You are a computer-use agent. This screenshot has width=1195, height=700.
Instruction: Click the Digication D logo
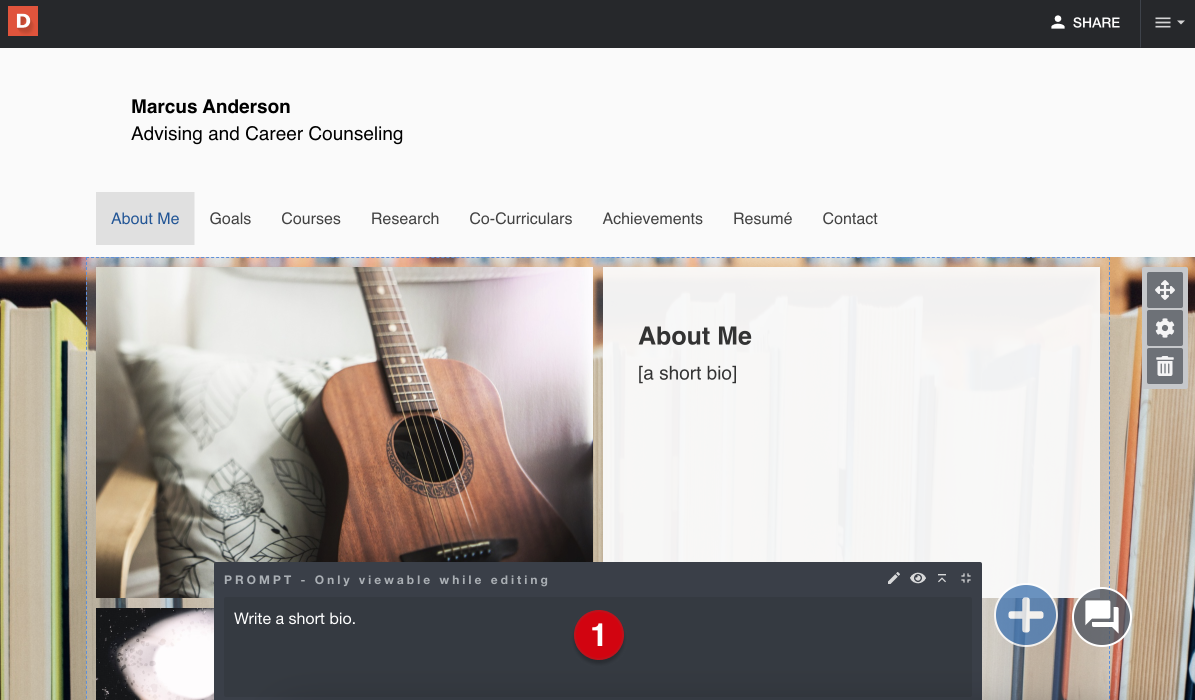(23, 21)
